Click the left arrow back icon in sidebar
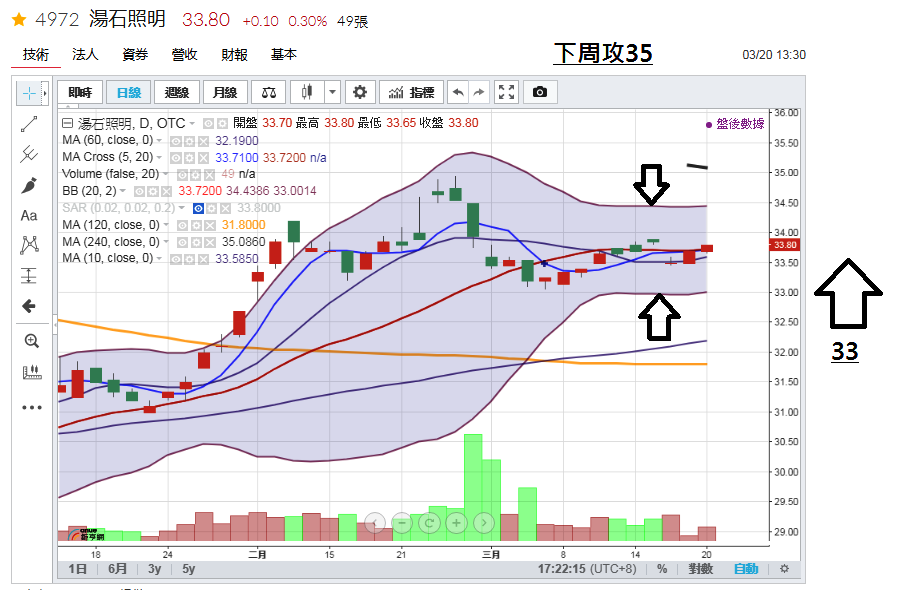This screenshot has width=900, height=600. click(29, 306)
